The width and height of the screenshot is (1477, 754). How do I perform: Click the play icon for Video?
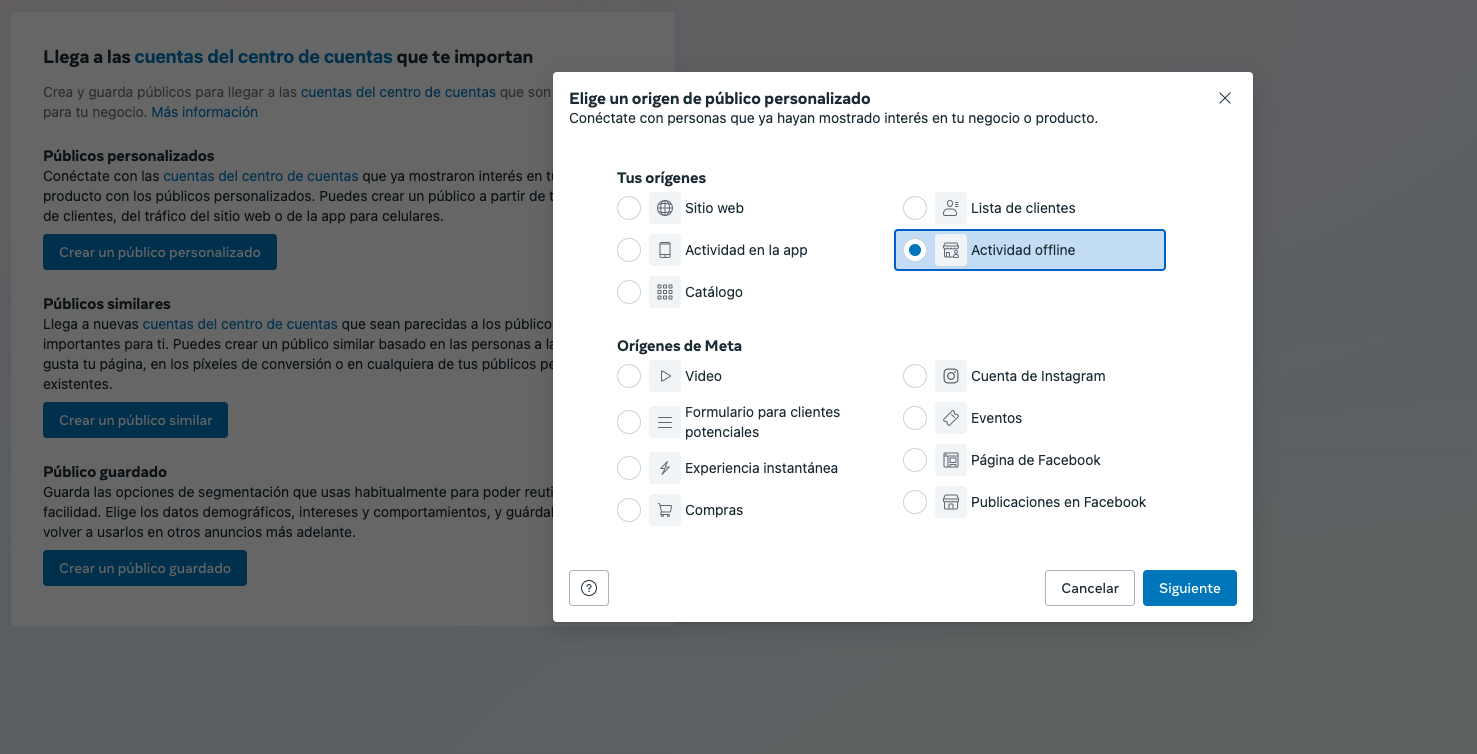[x=665, y=376]
